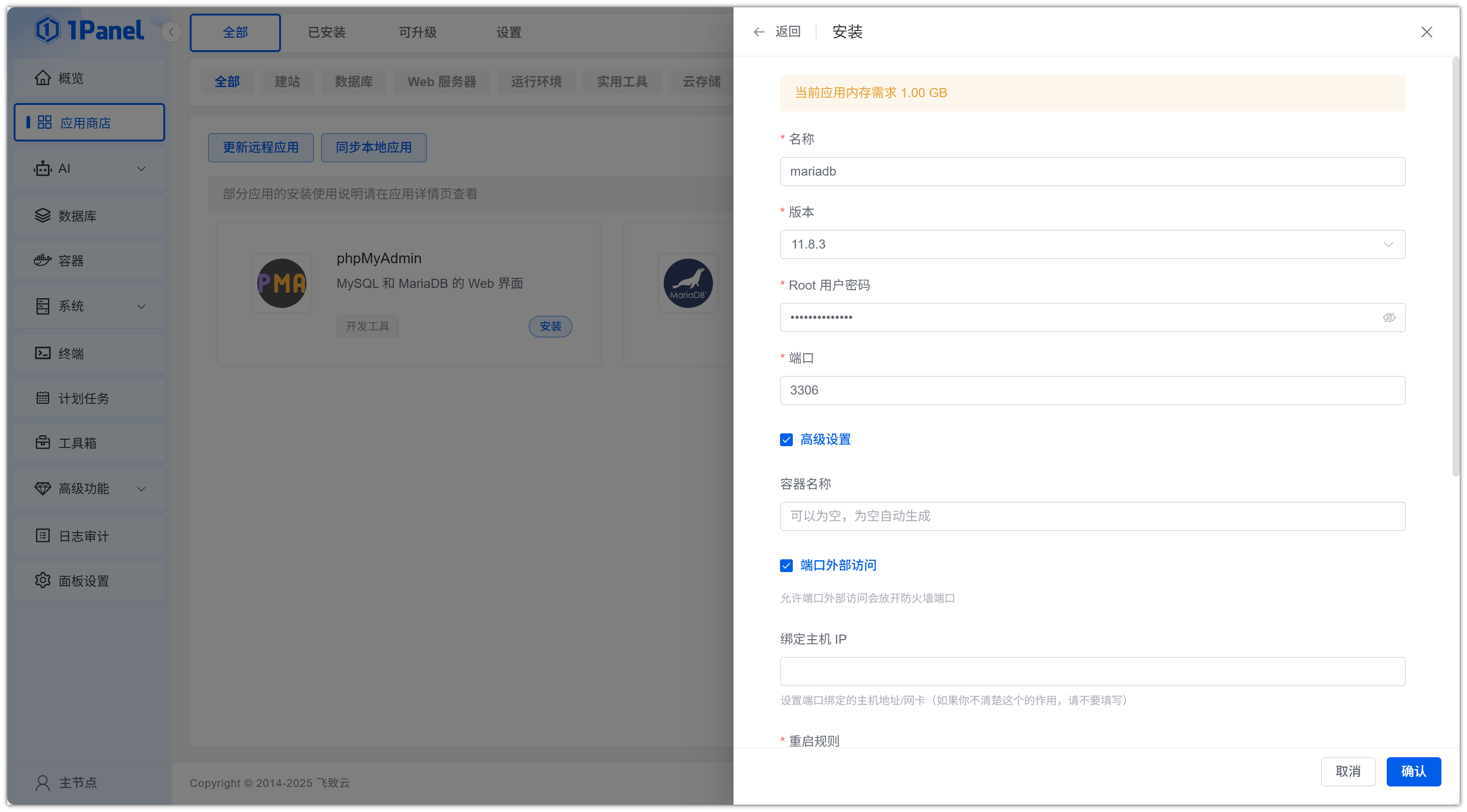The width and height of the screenshot is (1467, 812).
Task: Open 容器 via the Docker whale icon
Action: coord(43,260)
